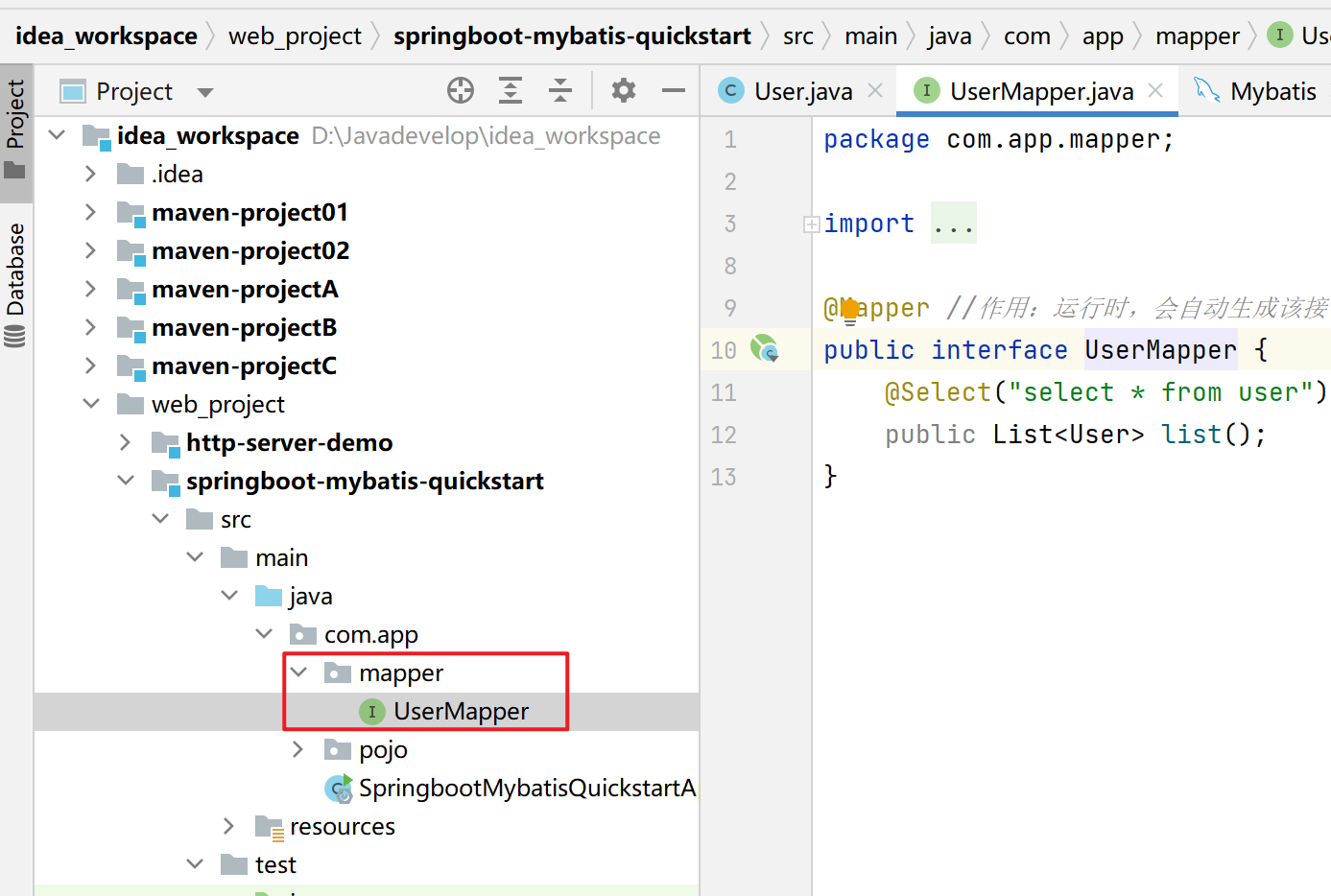1331x896 pixels.
Task: Click the list() method name on line 12
Action: coord(1191,435)
